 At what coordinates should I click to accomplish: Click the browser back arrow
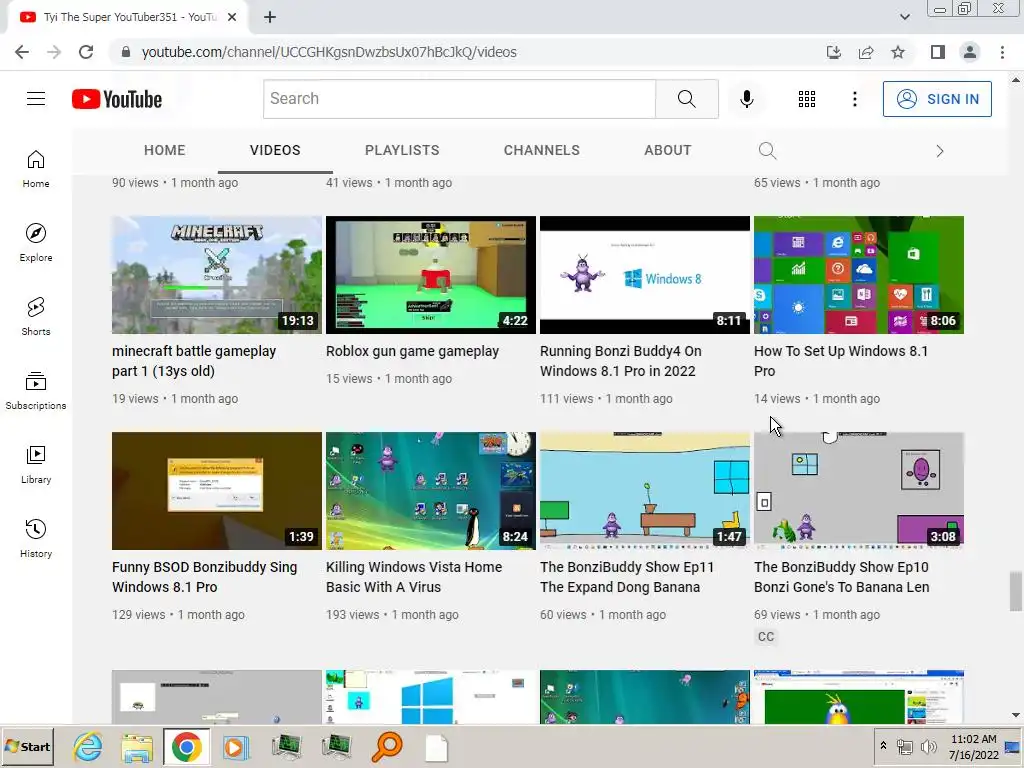22,52
